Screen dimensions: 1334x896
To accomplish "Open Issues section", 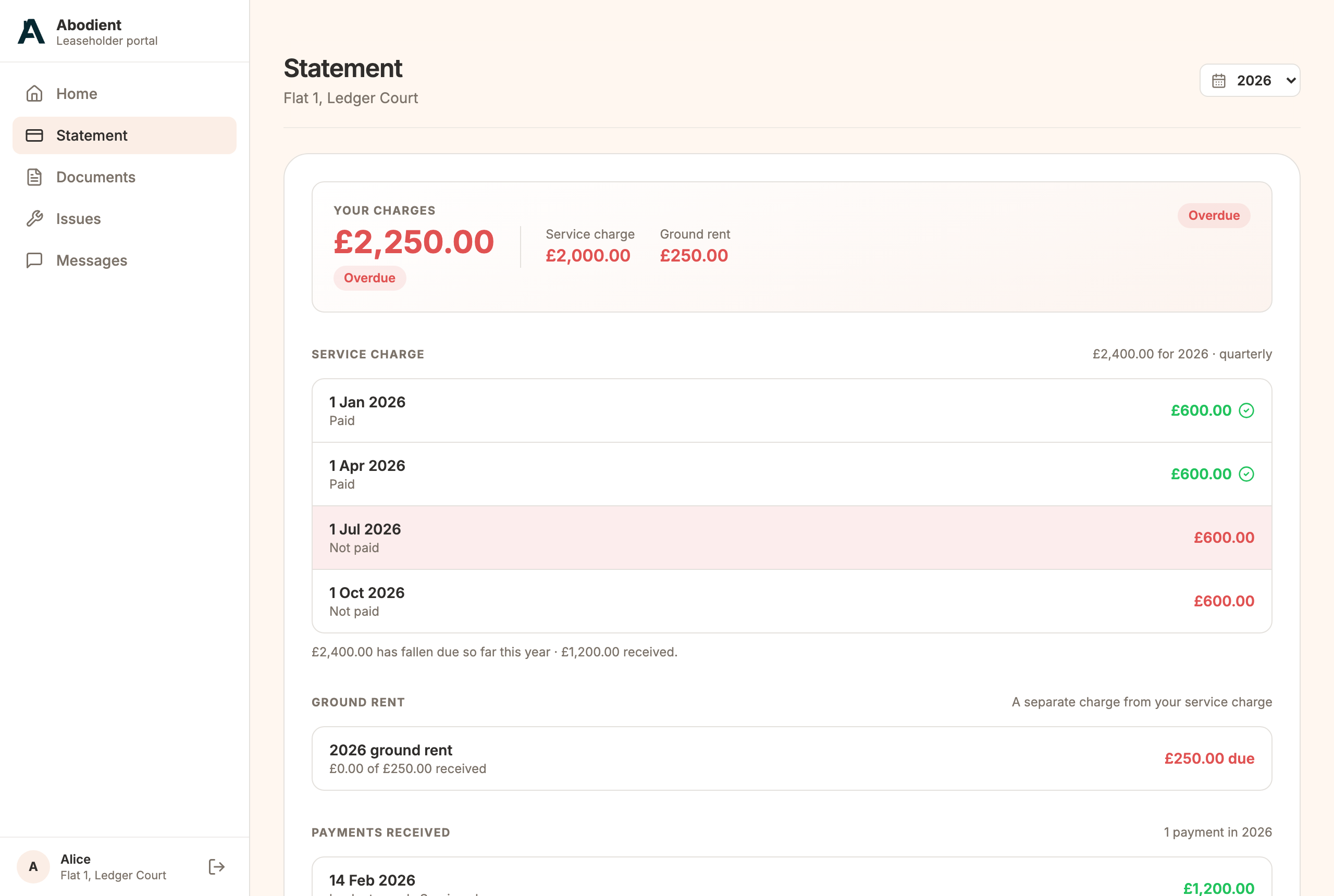I will (x=125, y=219).
